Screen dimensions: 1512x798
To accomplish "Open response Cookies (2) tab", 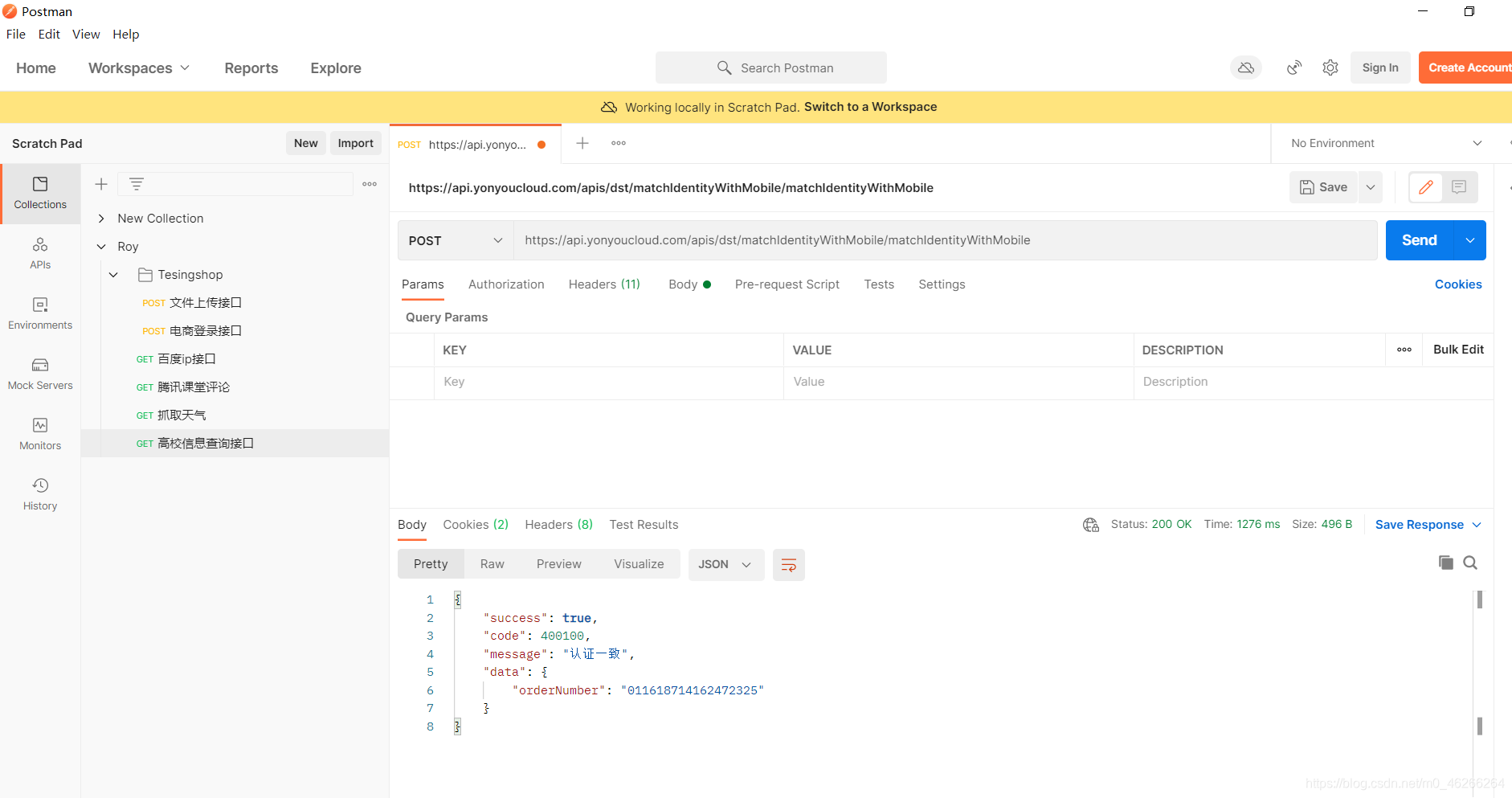I will pyautogui.click(x=476, y=525).
